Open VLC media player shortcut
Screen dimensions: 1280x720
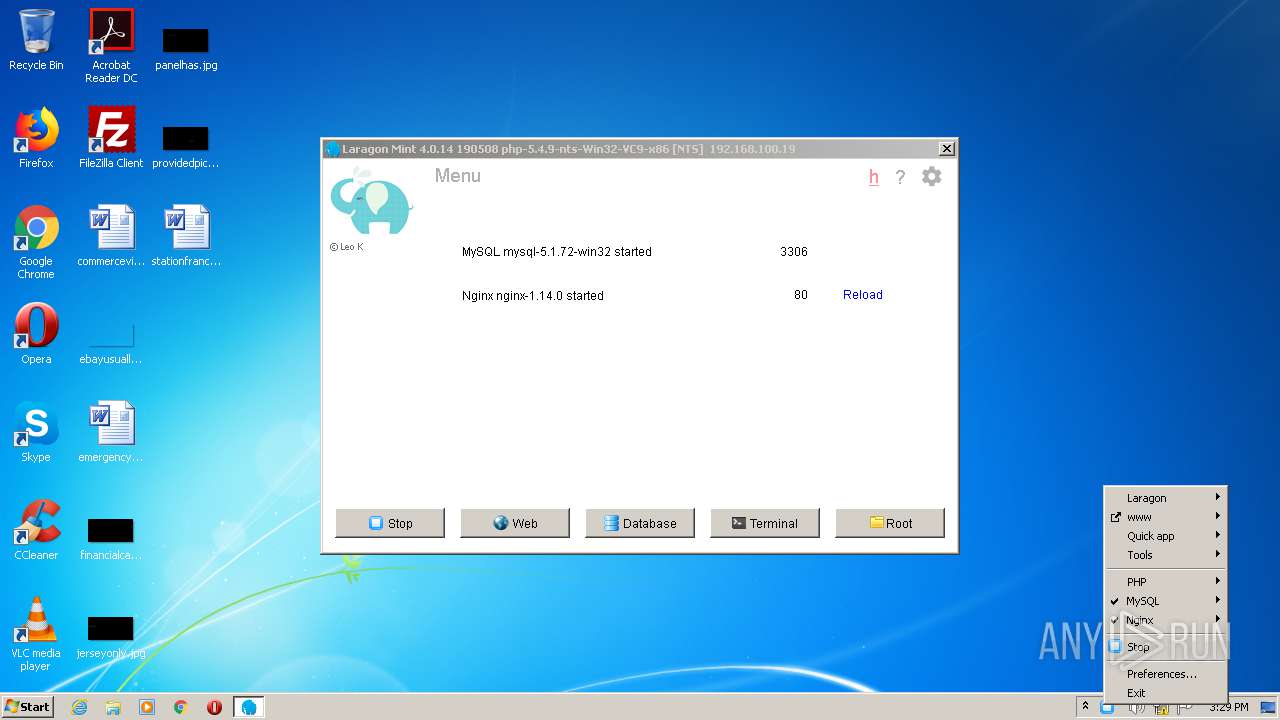36,634
